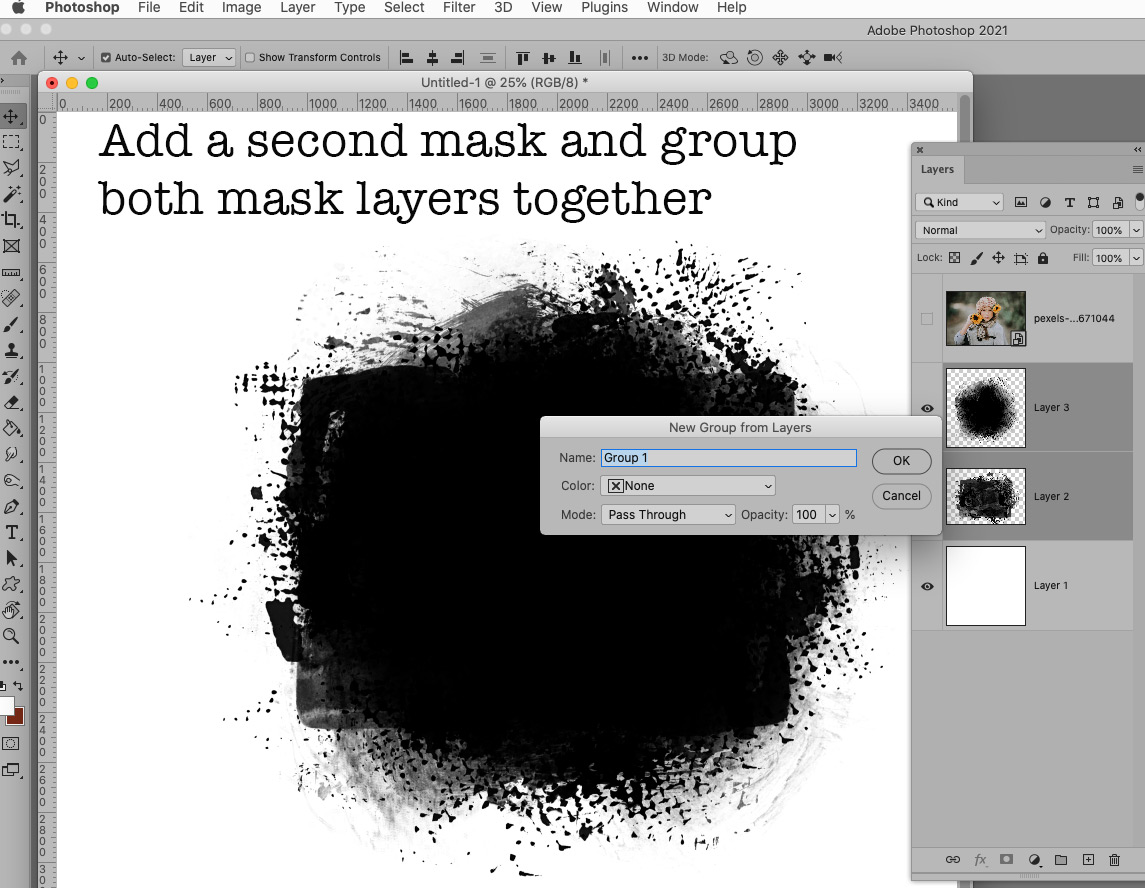Select the Magic Wand tool
Screen dimensions: 1145x888
click(x=12, y=194)
